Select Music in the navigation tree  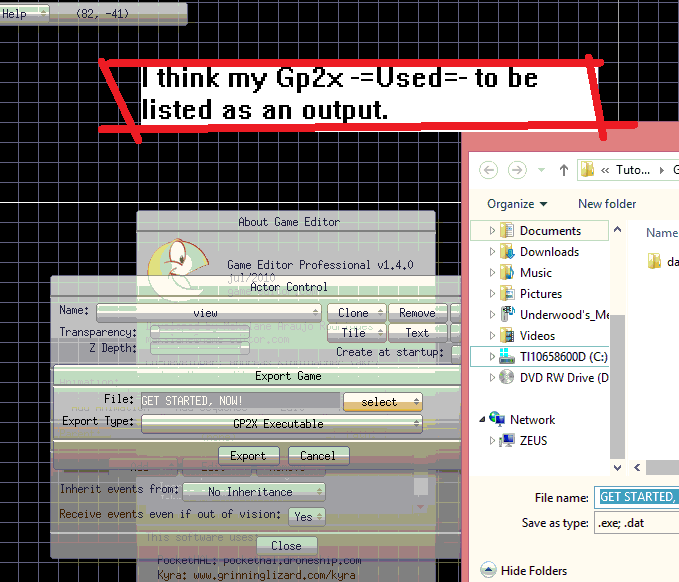(536, 272)
